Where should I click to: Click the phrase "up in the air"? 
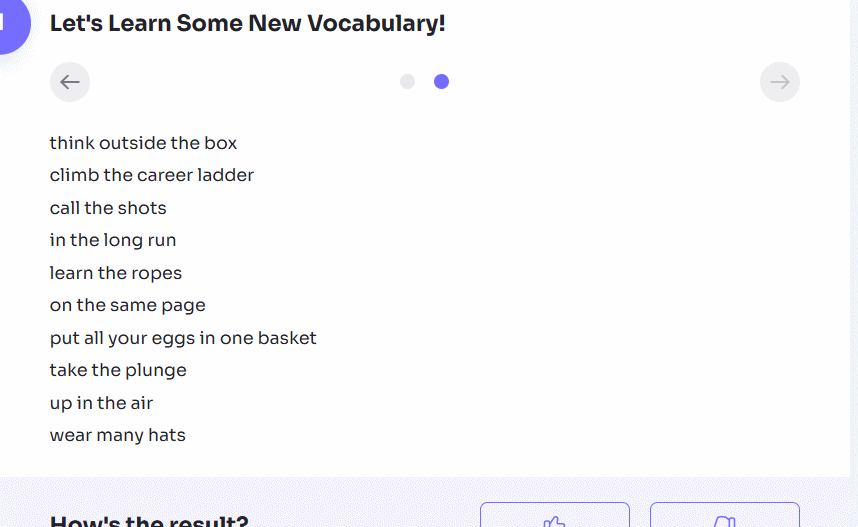point(101,403)
